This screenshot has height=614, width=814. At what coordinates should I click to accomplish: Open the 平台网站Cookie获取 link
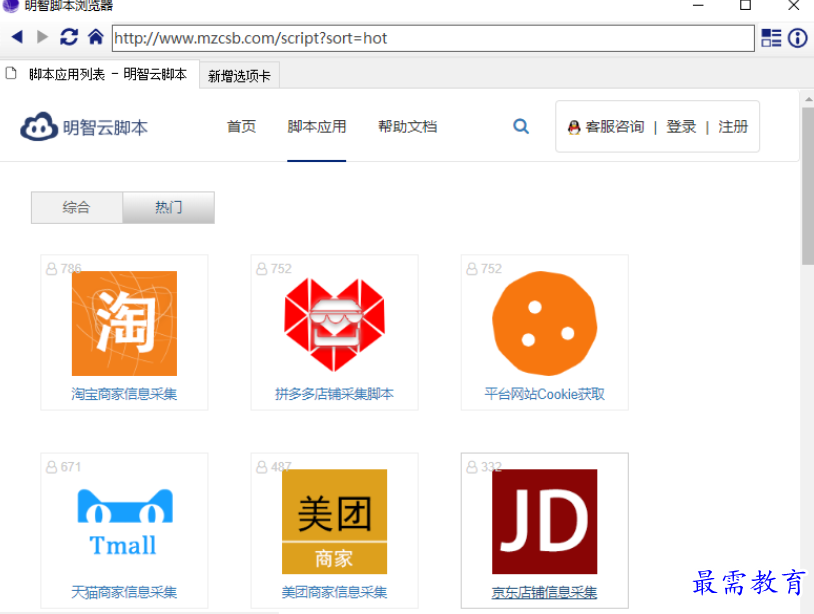point(545,394)
